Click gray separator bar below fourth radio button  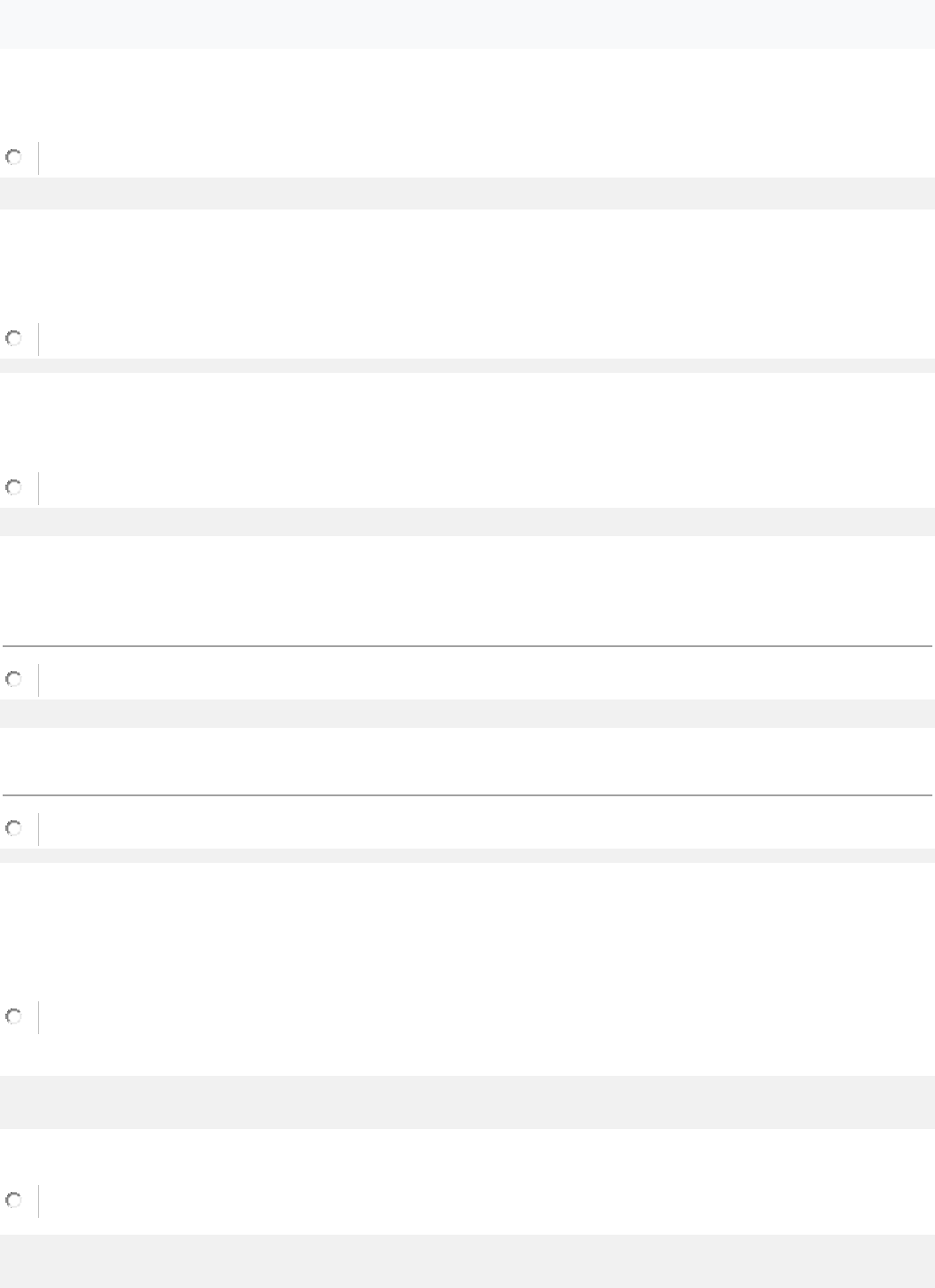point(467,713)
